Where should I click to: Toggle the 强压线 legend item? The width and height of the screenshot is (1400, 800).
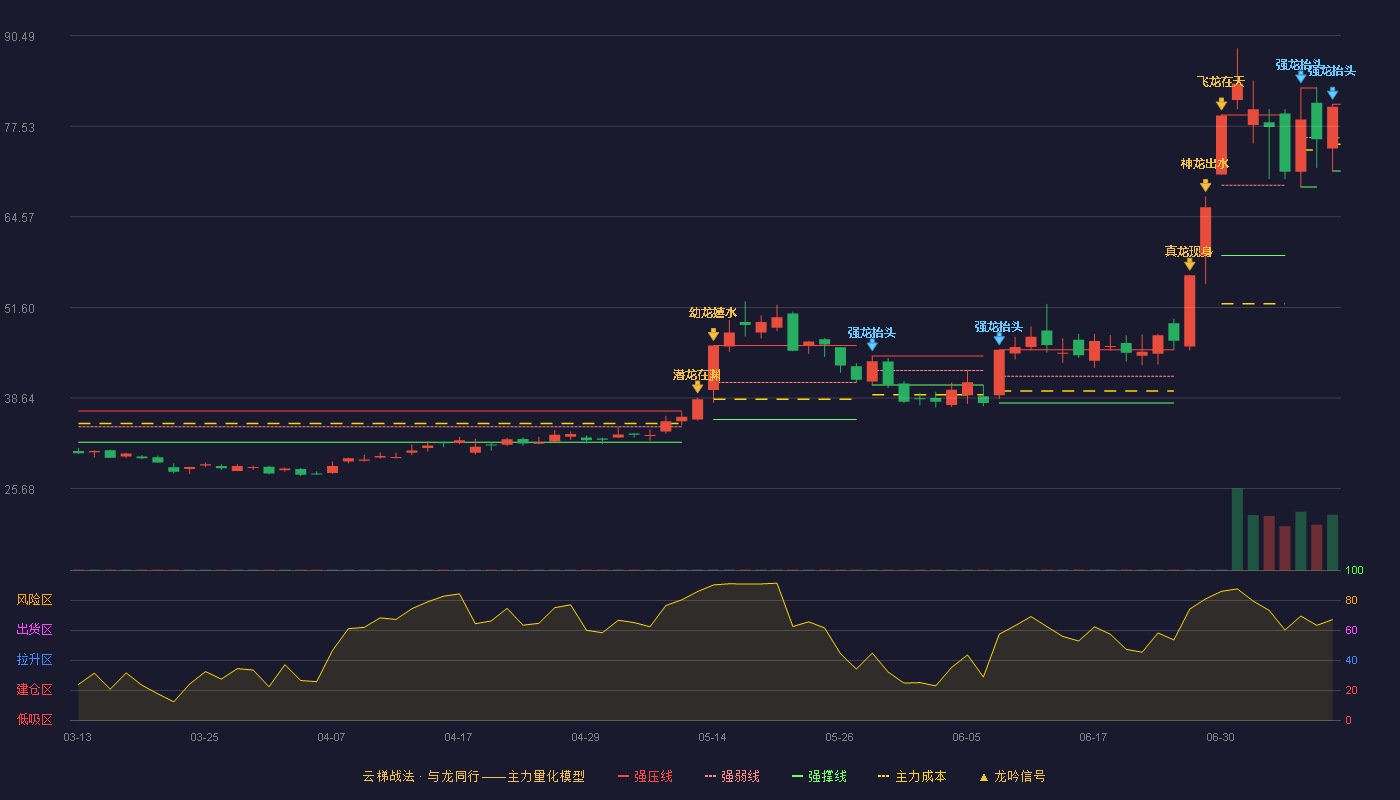pyautogui.click(x=645, y=776)
